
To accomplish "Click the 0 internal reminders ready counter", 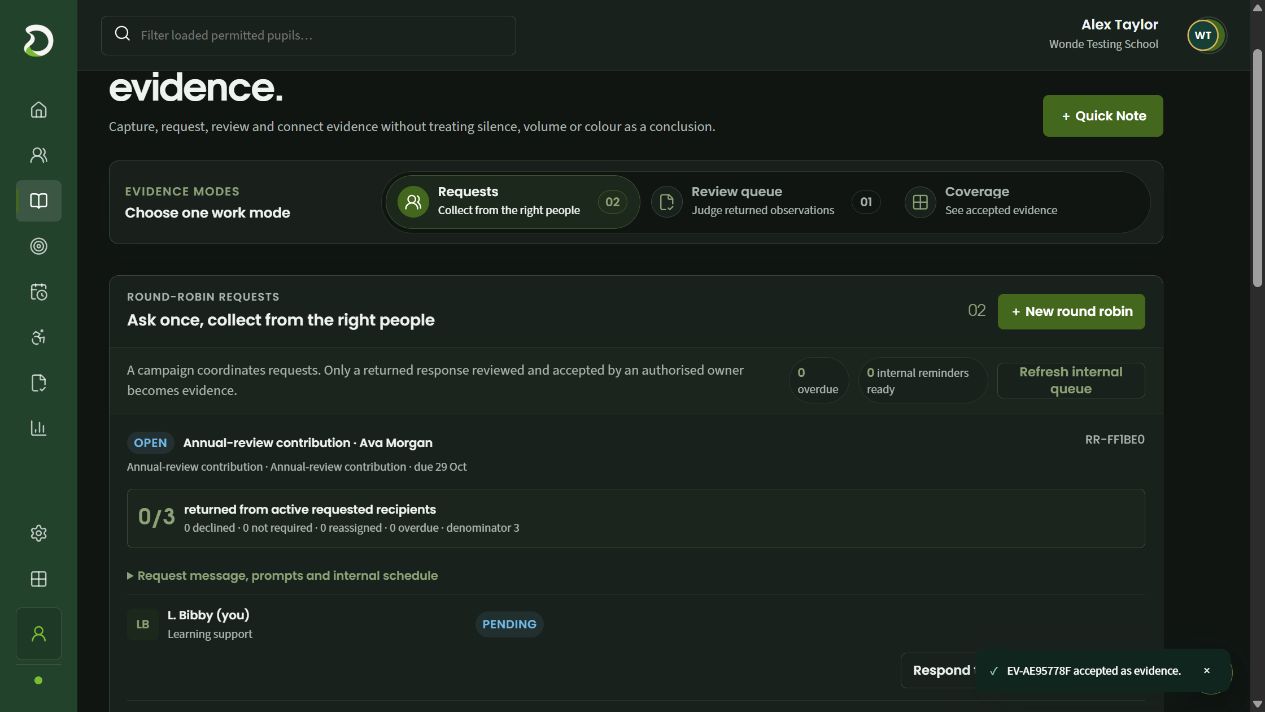I will 921,380.
